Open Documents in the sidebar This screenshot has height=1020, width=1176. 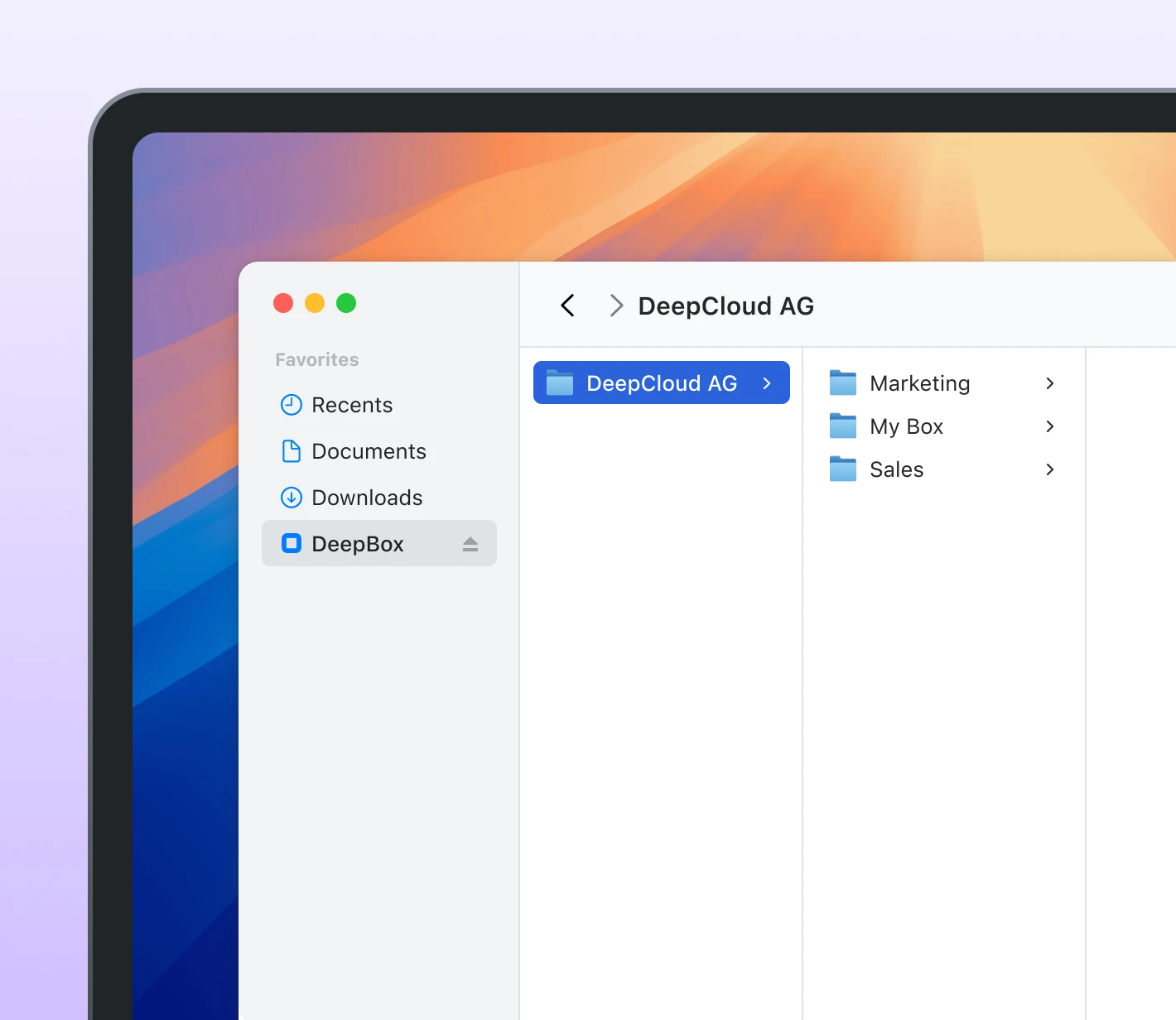[379, 451]
